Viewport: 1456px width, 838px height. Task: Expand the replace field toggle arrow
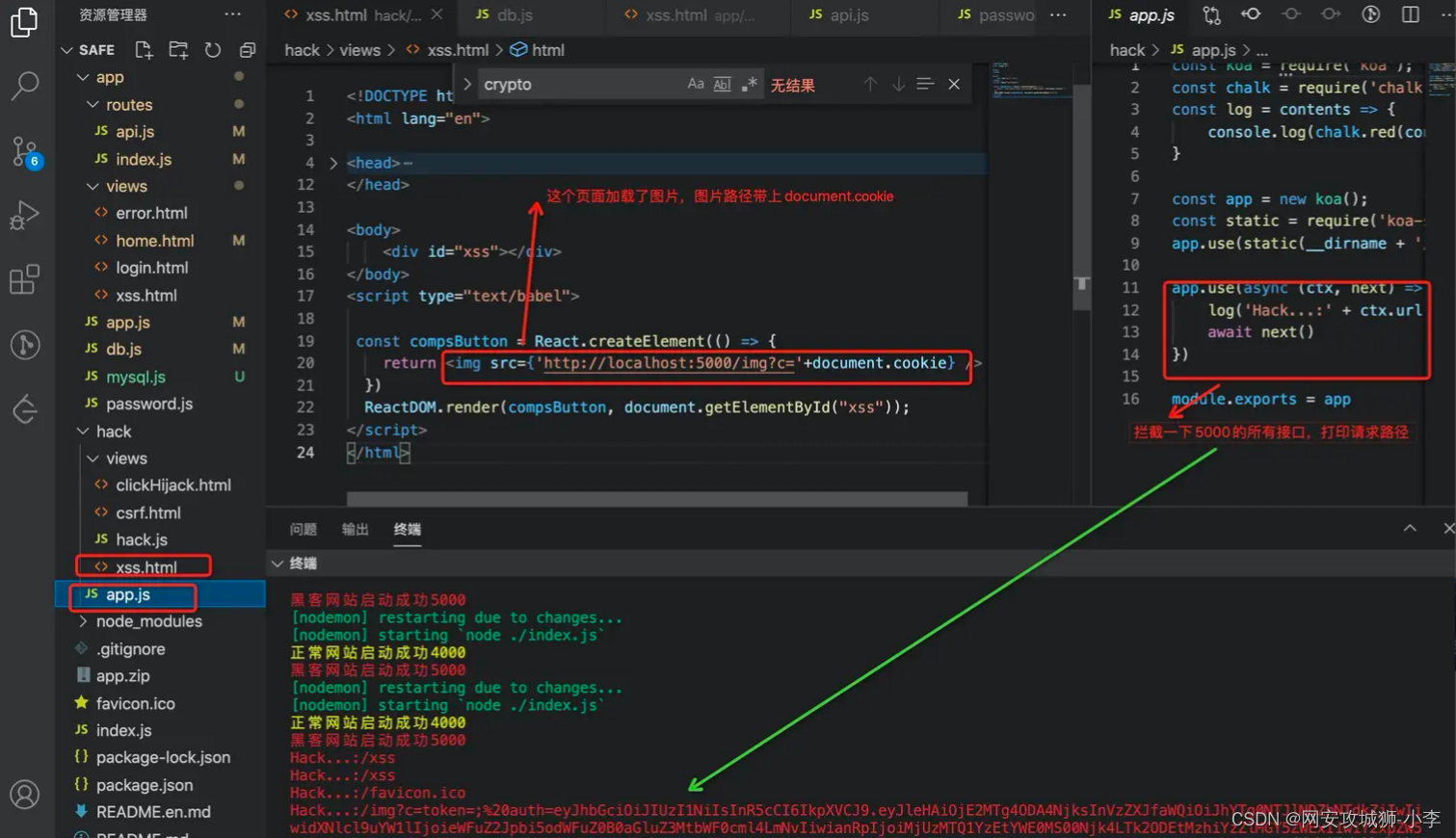coord(467,84)
